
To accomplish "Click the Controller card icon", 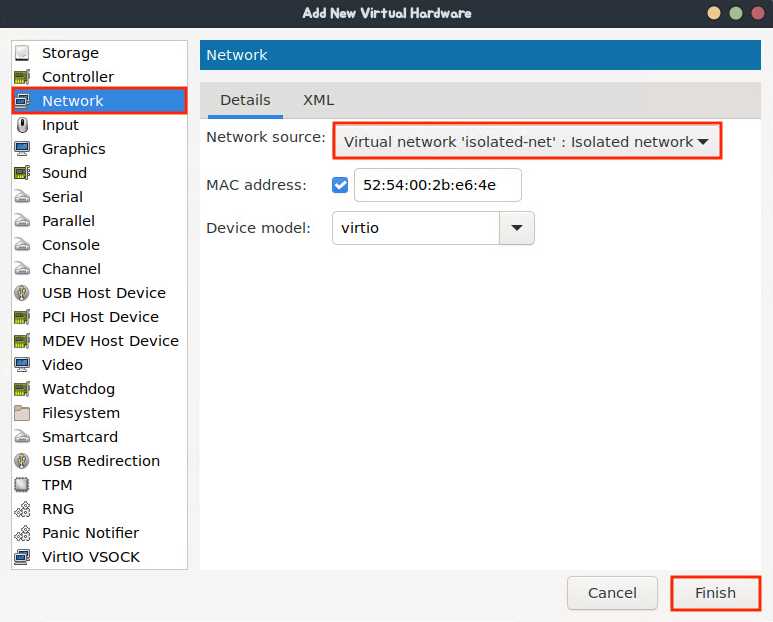I will point(22,77).
